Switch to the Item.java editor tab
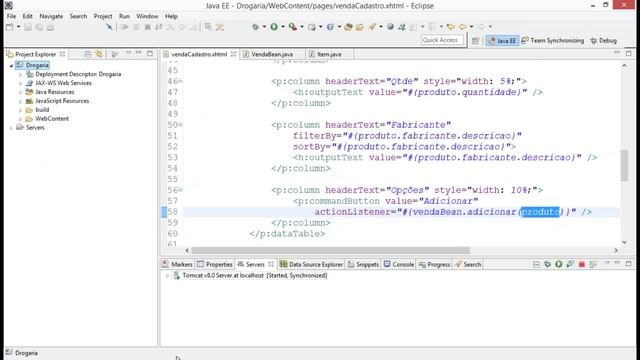 (329, 54)
